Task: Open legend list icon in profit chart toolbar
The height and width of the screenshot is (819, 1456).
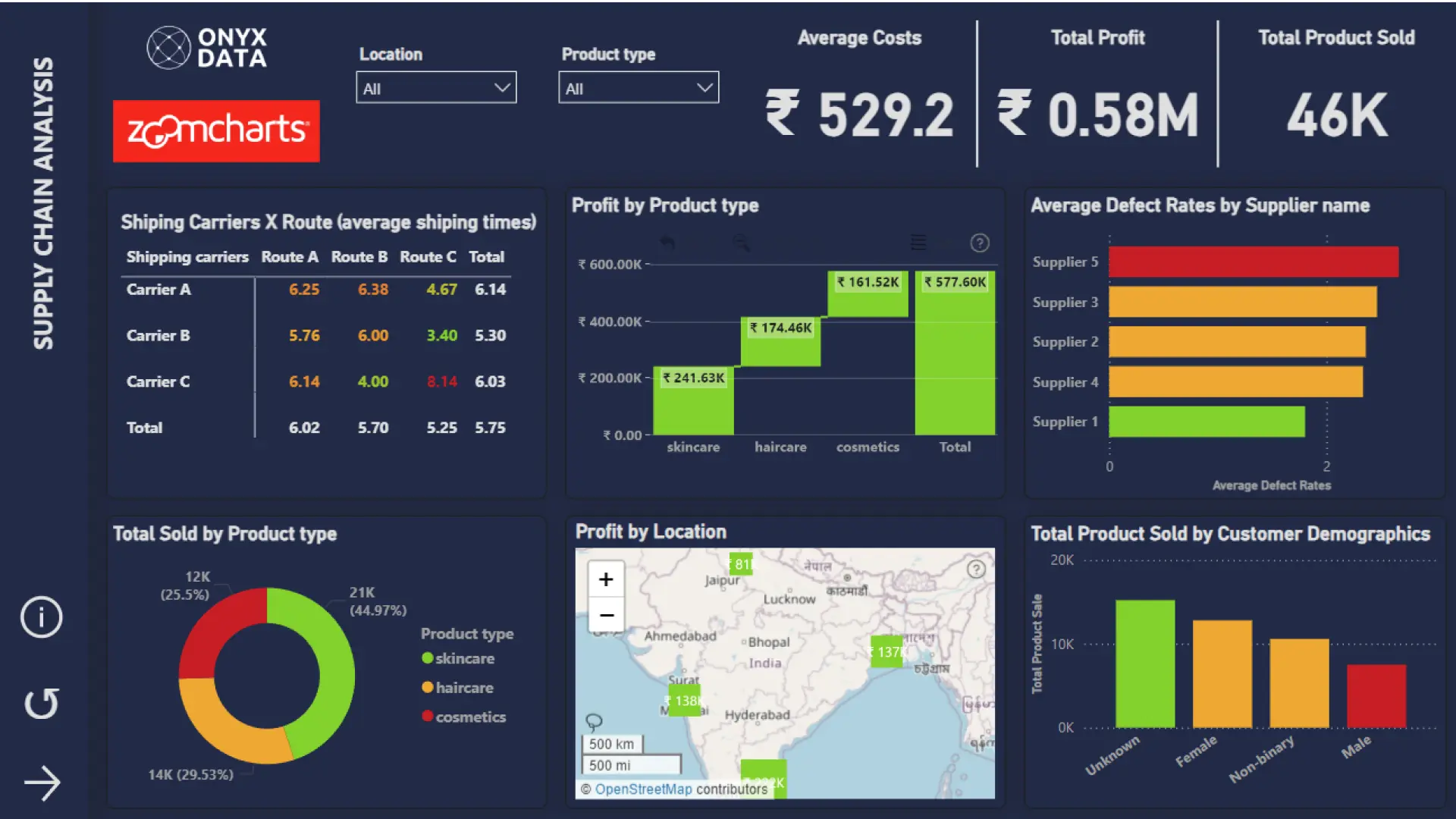Action: pos(918,243)
